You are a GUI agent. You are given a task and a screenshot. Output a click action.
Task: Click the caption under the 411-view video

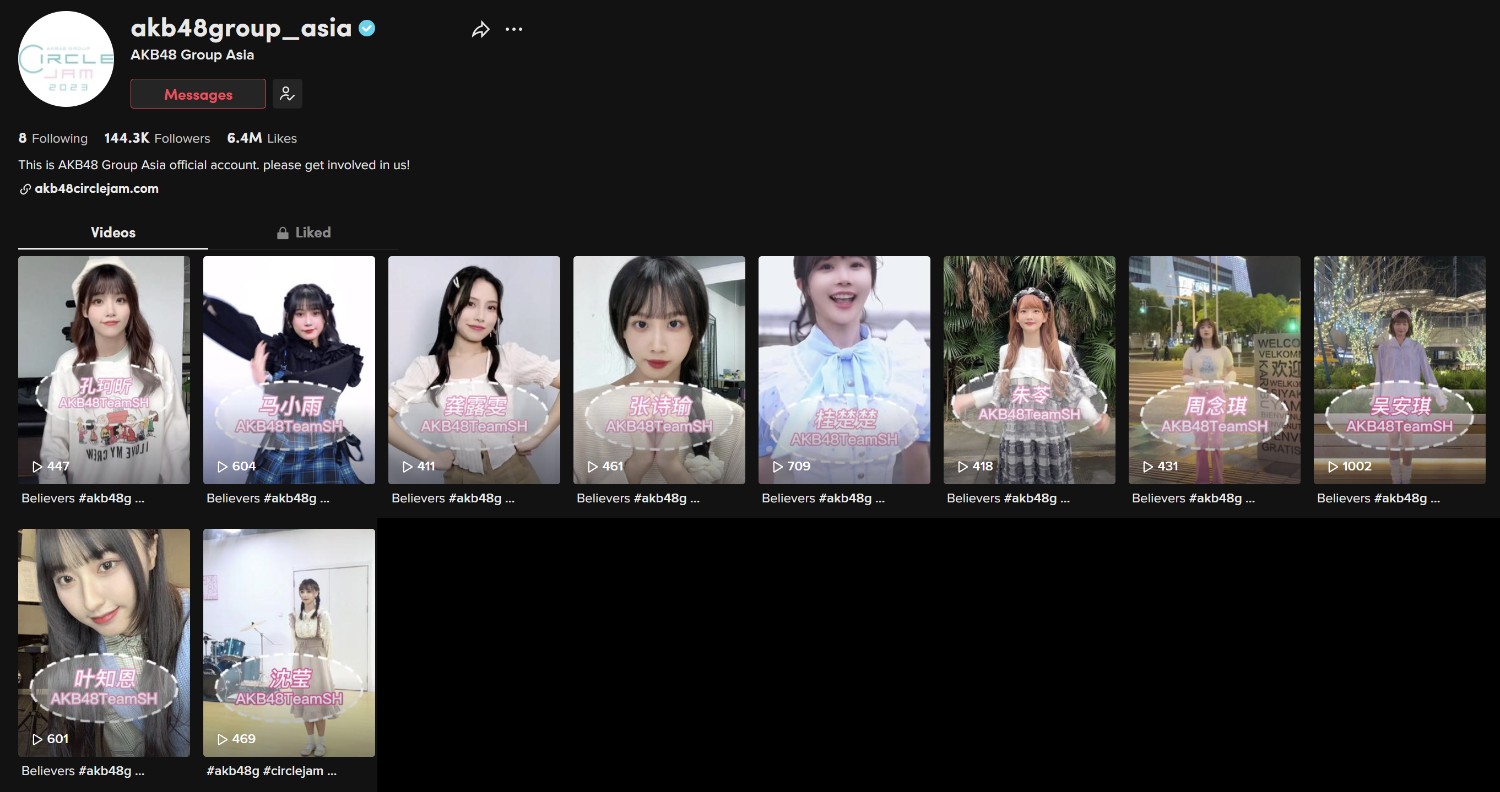[x=453, y=498]
